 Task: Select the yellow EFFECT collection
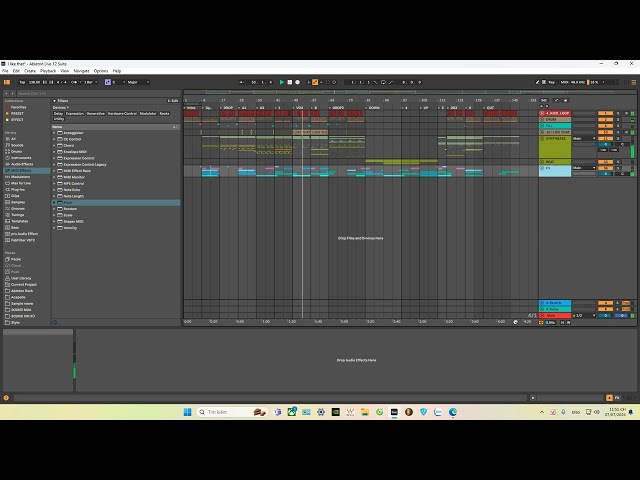point(17,120)
